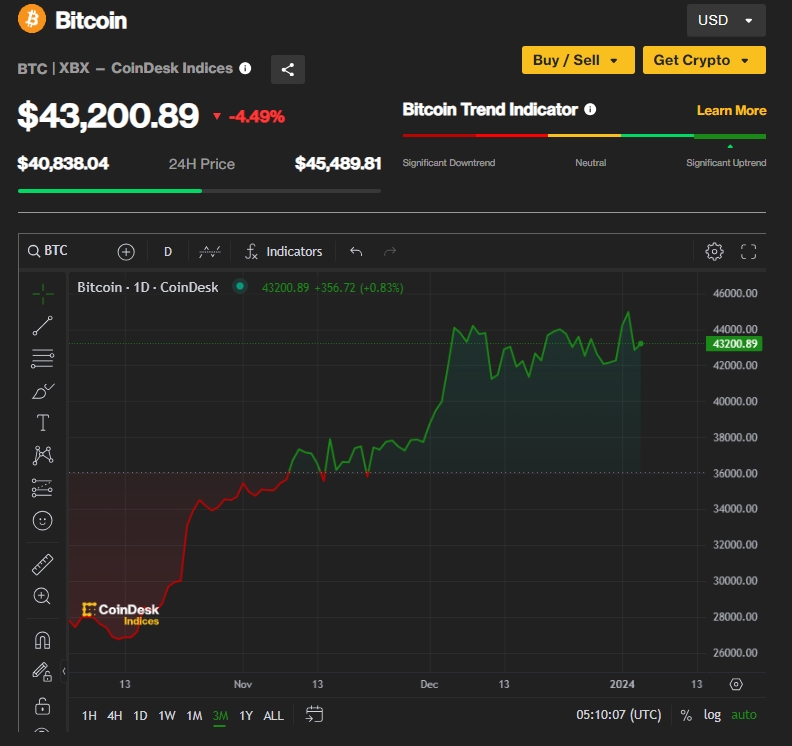The image size is (792, 746).
Task: Select the text annotation tool
Action: (x=42, y=423)
